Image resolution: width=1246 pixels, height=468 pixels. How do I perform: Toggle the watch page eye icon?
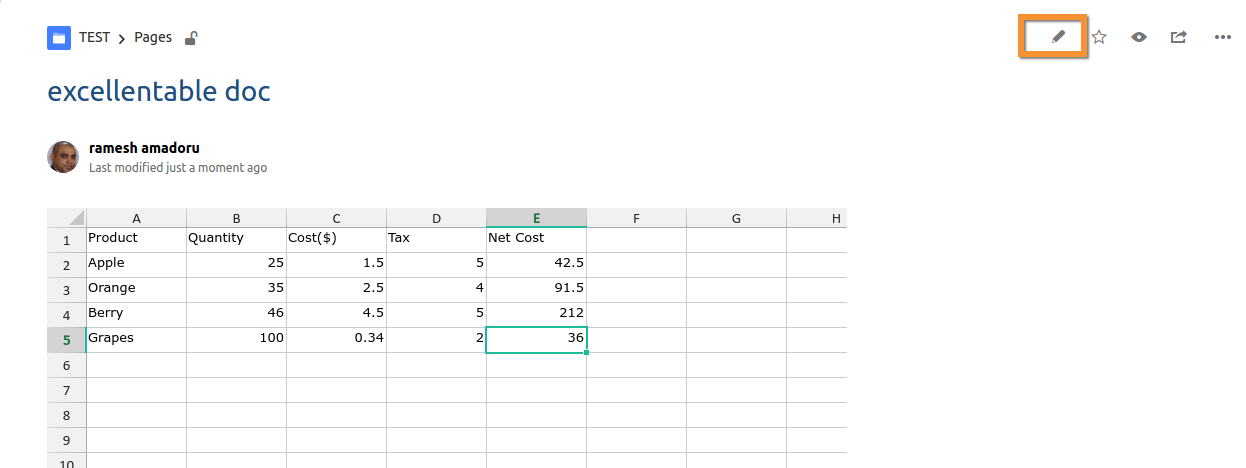[x=1139, y=37]
